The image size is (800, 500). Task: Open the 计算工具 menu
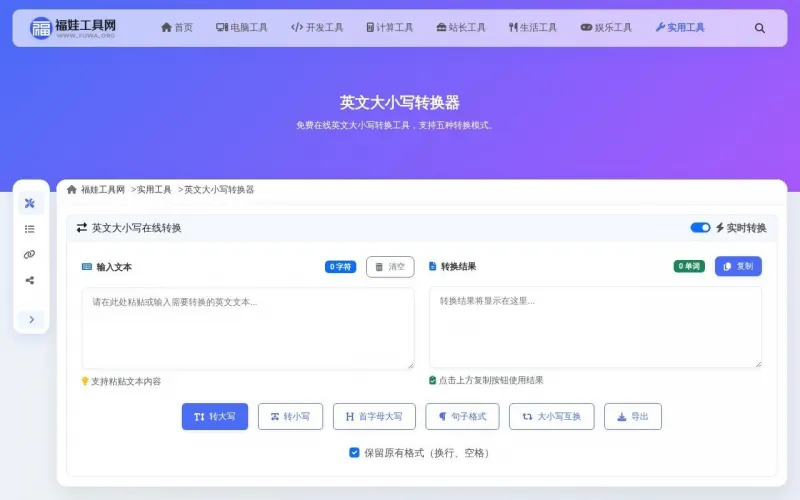(390, 28)
